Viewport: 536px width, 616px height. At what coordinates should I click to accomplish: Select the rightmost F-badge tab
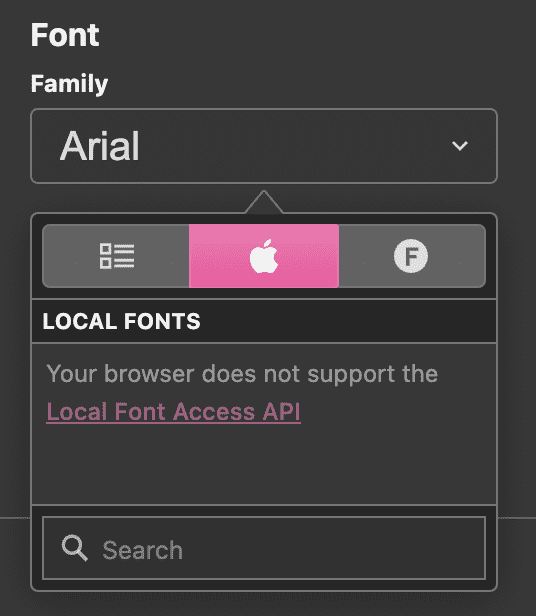(411, 256)
